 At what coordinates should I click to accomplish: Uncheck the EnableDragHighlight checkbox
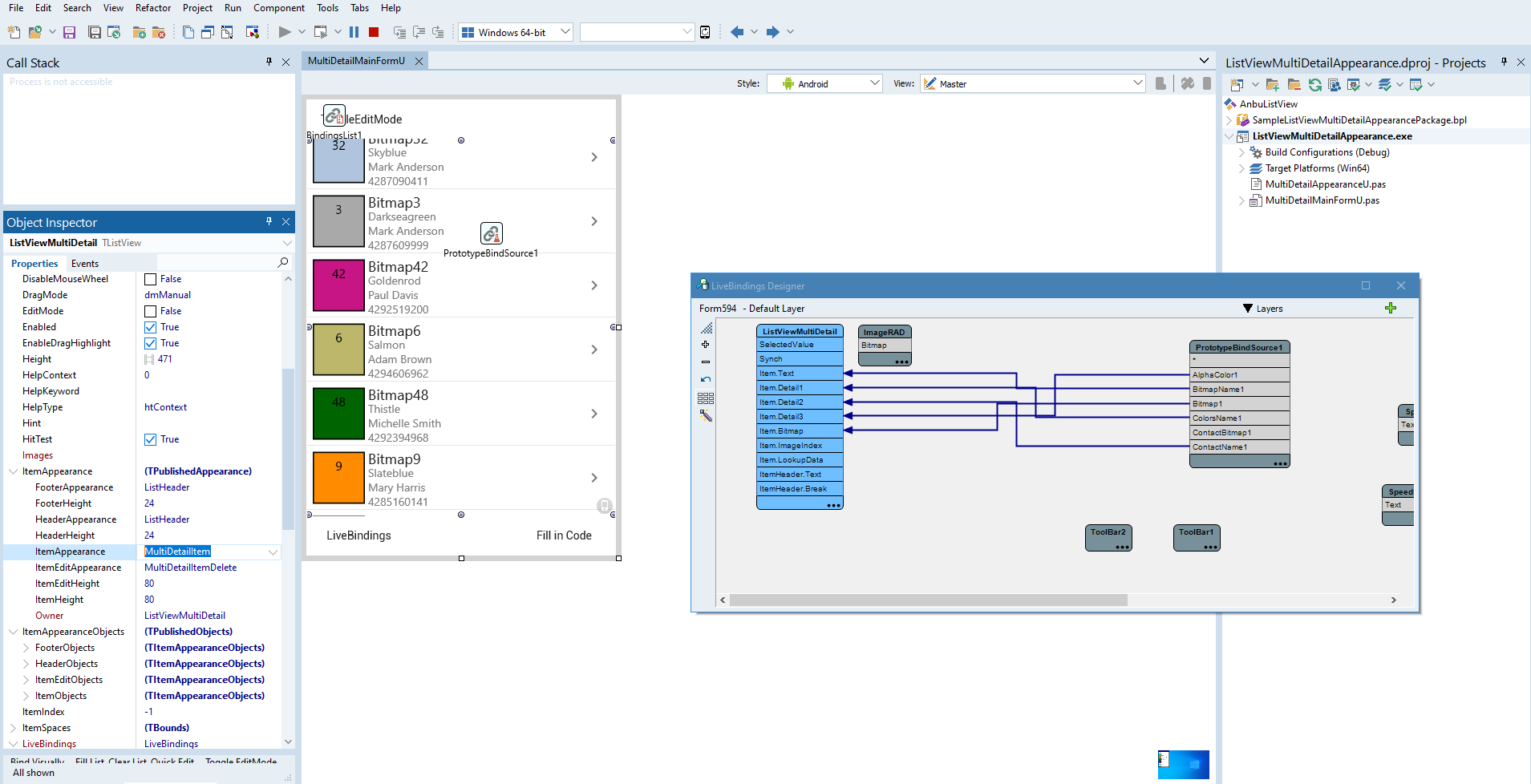pyautogui.click(x=150, y=343)
